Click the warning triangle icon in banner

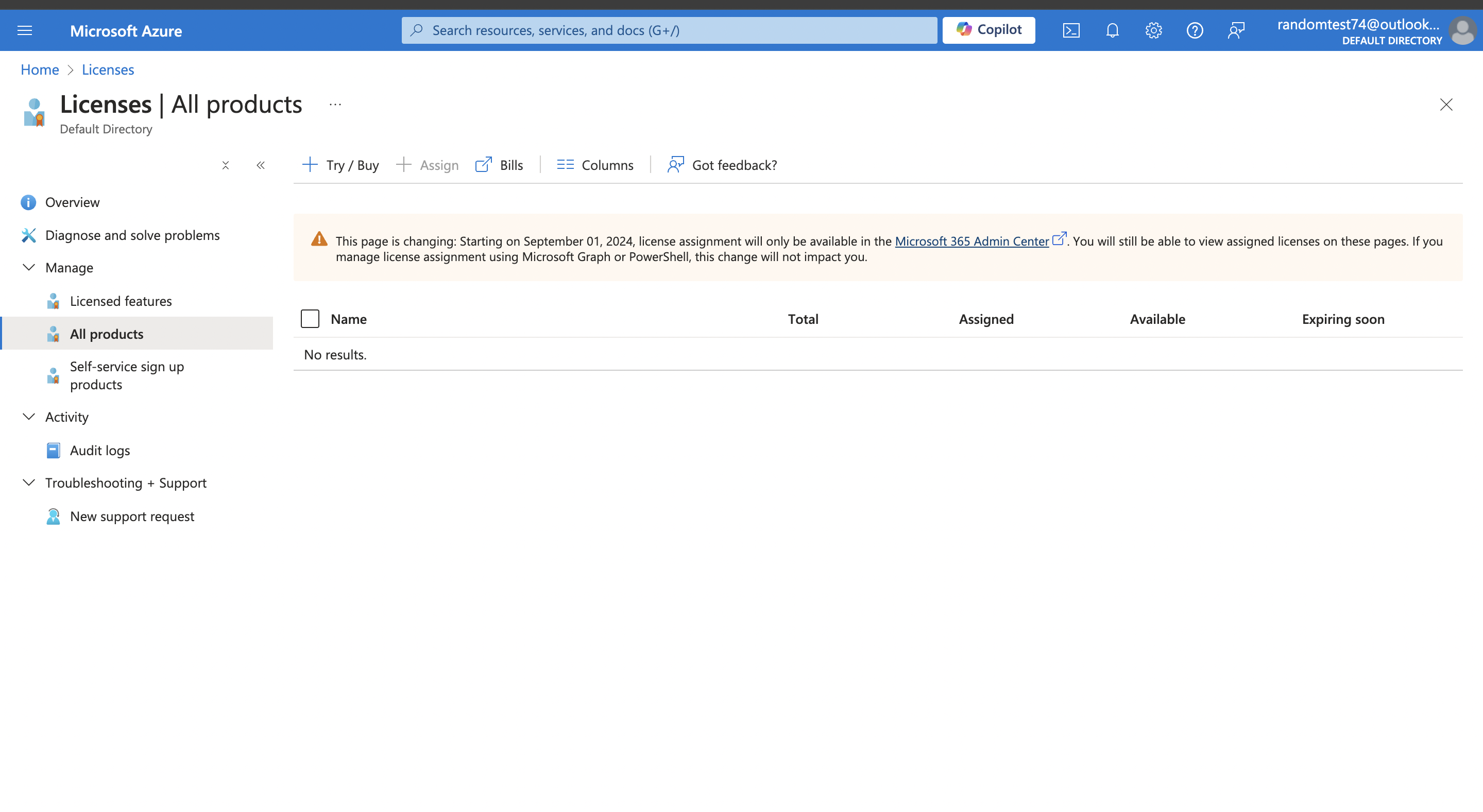[x=319, y=239]
